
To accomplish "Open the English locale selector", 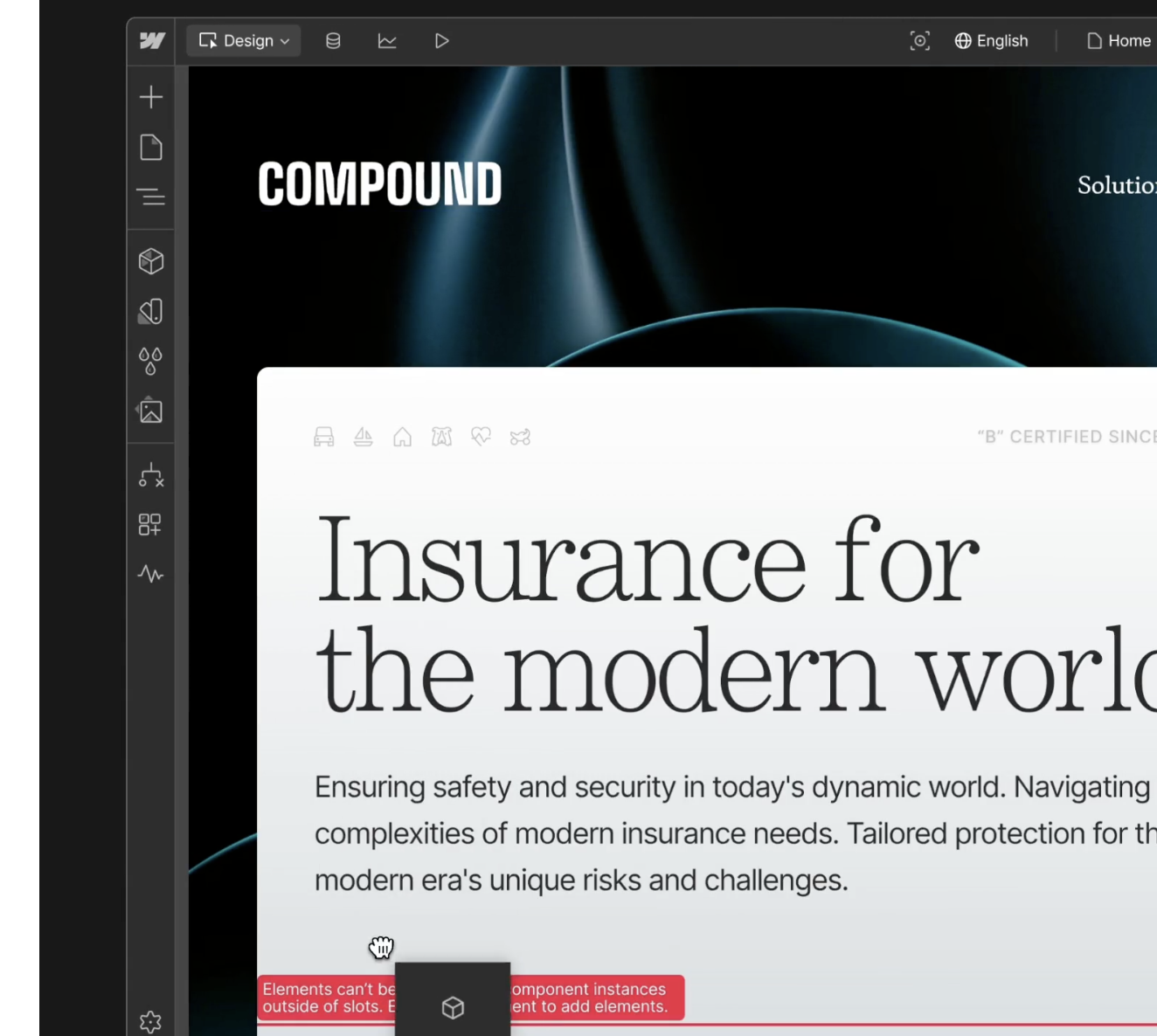I will (992, 41).
